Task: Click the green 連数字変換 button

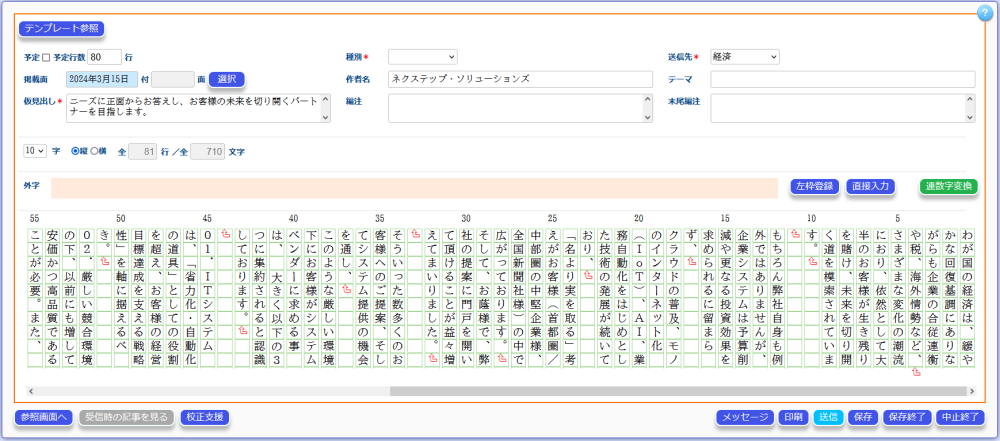Action: (948, 186)
